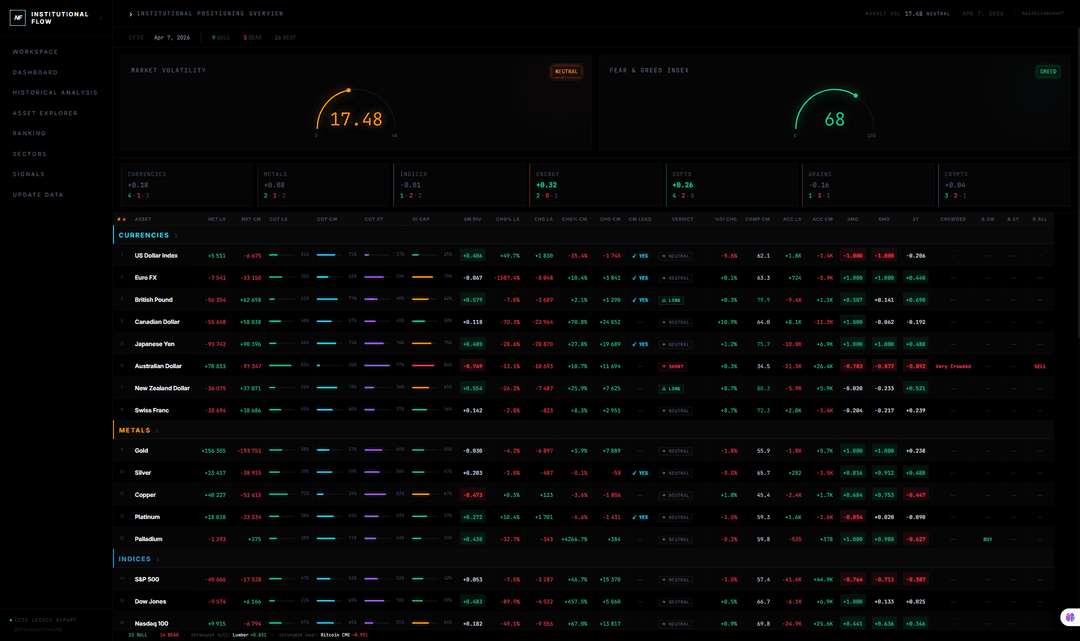Viewport: 1080px width, 641px height.
Task: Collapse the CURRENCIES group header
Action: click(x=583, y=235)
